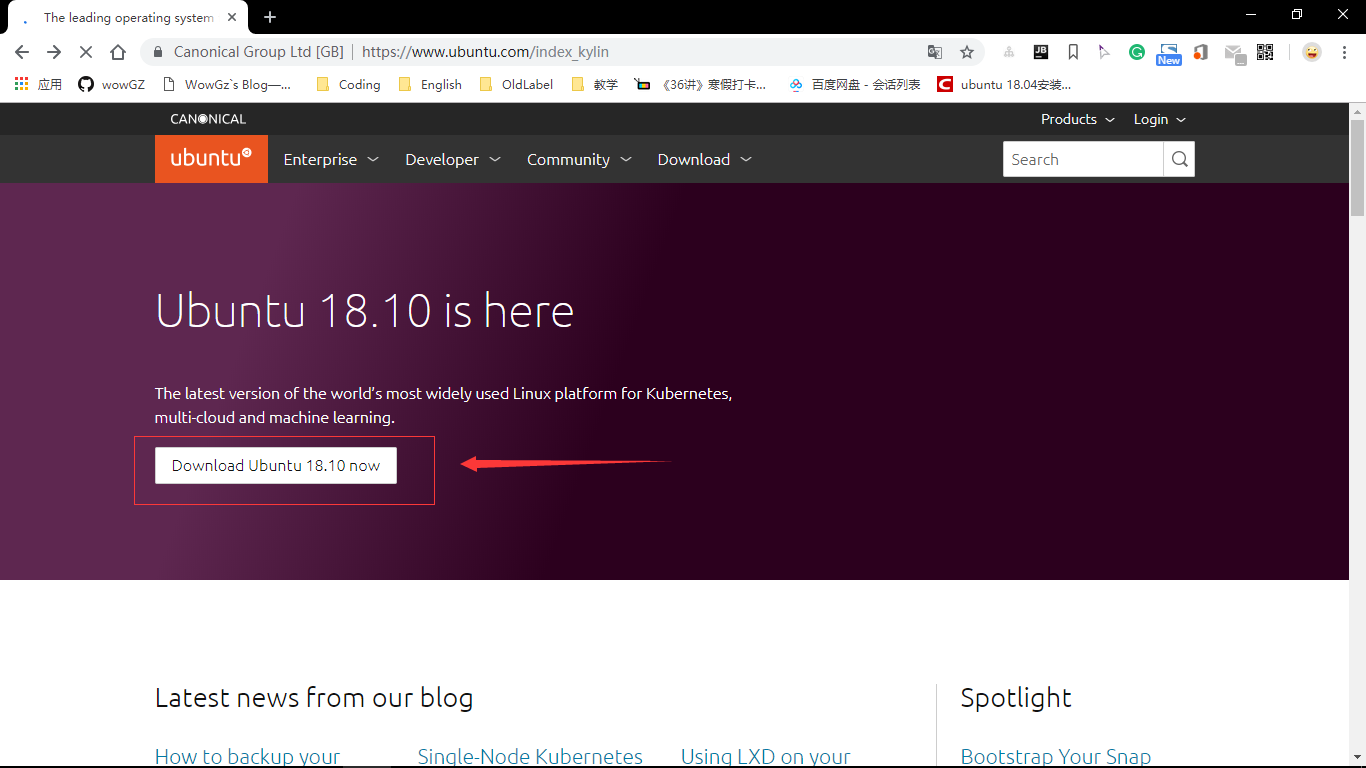This screenshot has width=1366, height=768.
Task: Open the Single-Node Kubernetes blog link
Action: (530, 757)
